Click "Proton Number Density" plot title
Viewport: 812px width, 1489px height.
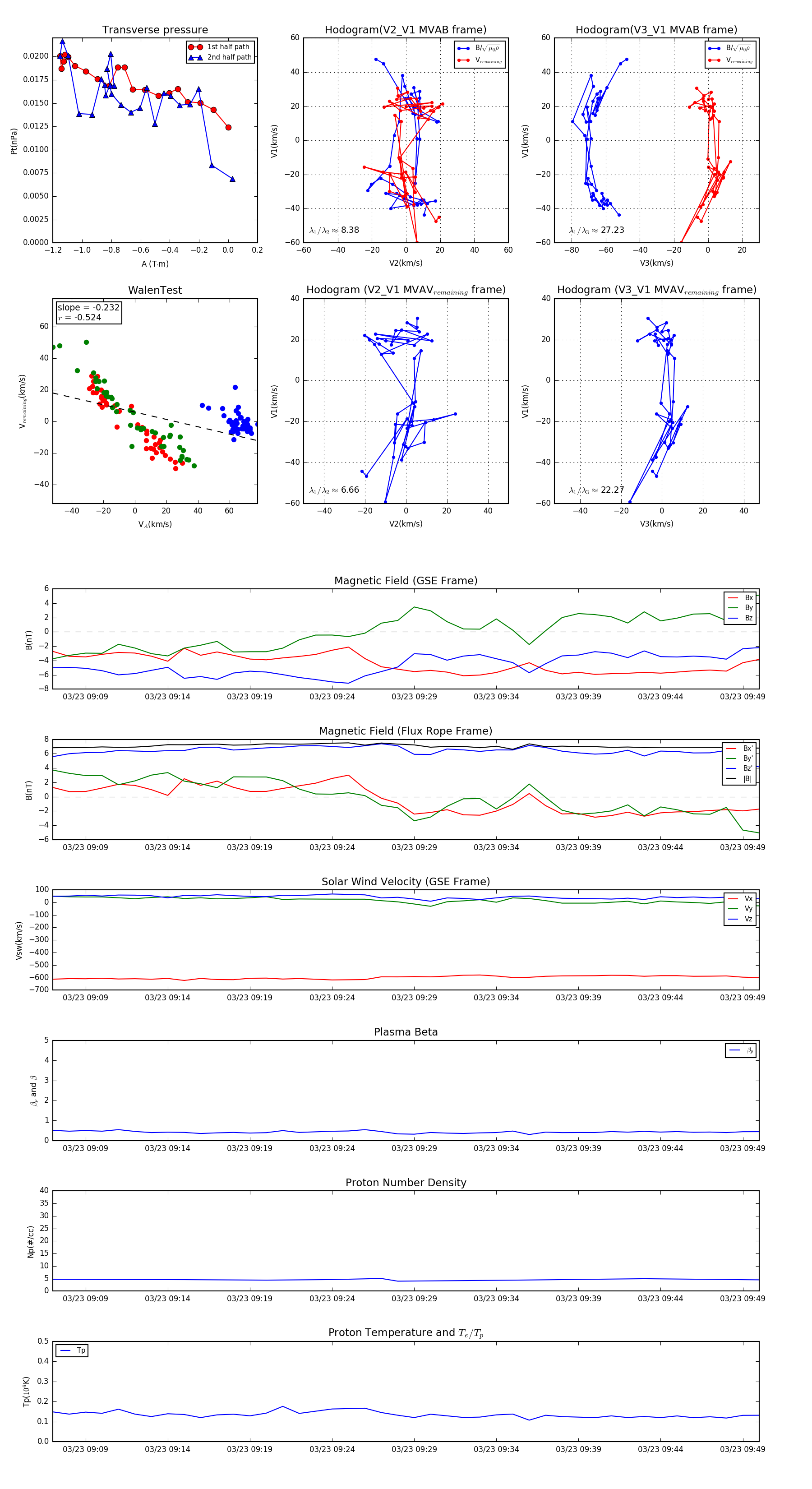pyautogui.click(x=406, y=1183)
